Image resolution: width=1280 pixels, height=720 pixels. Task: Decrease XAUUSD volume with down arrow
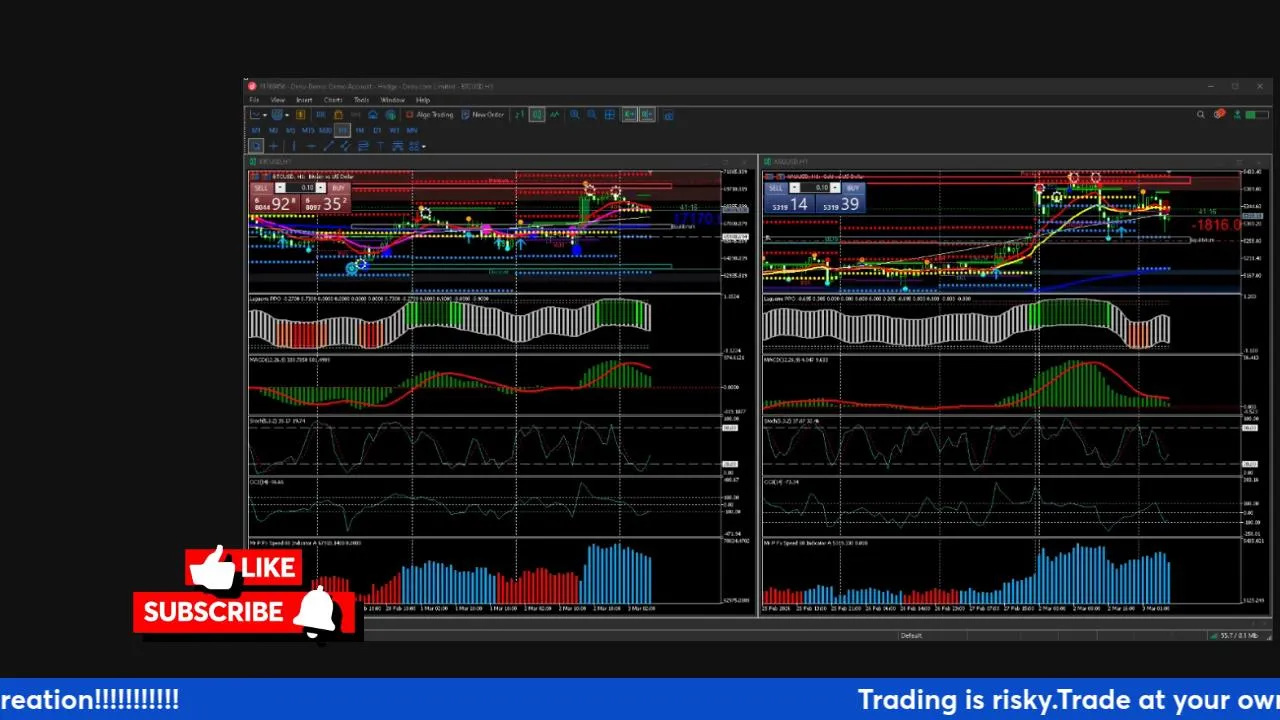[795, 188]
